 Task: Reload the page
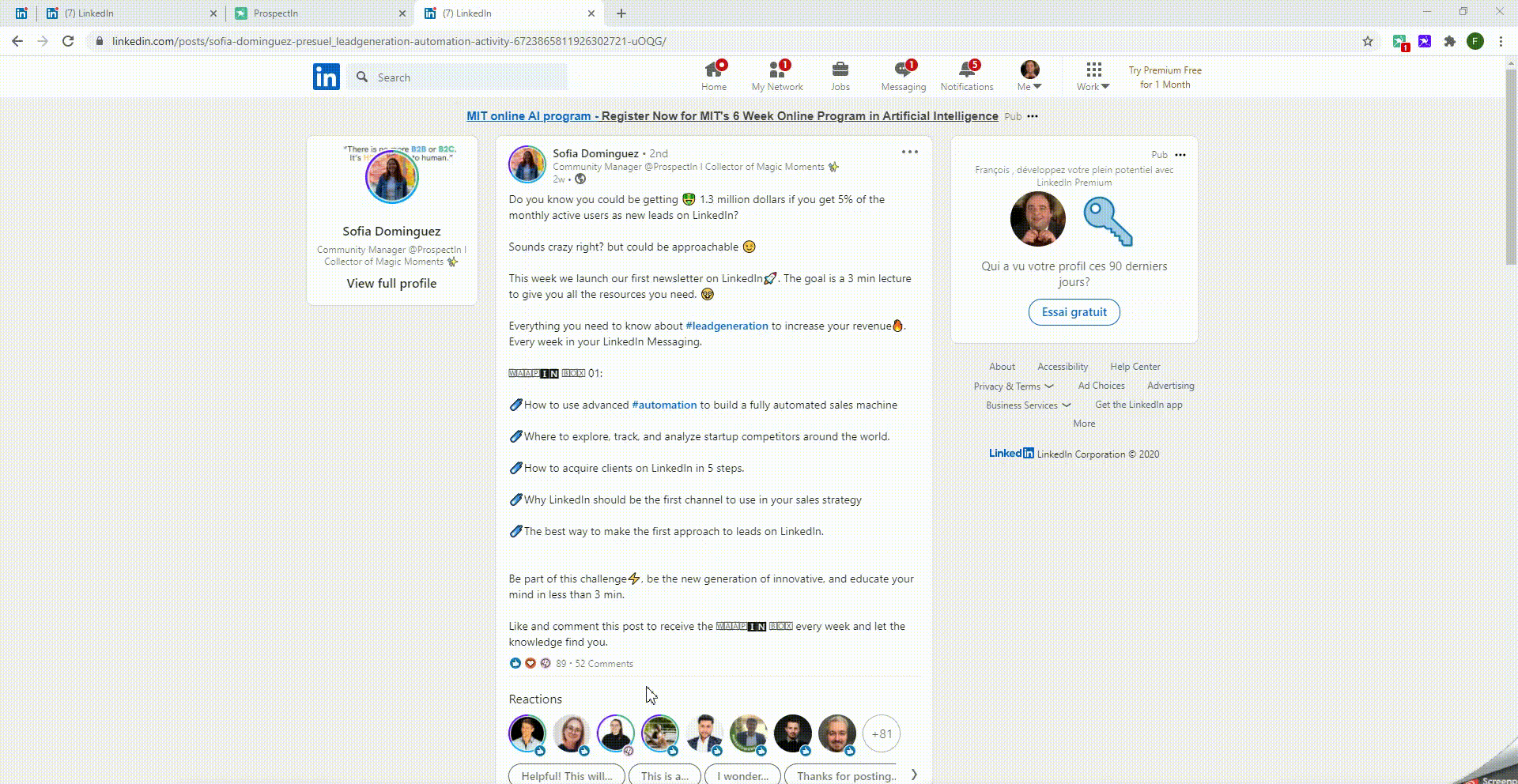tap(68, 41)
